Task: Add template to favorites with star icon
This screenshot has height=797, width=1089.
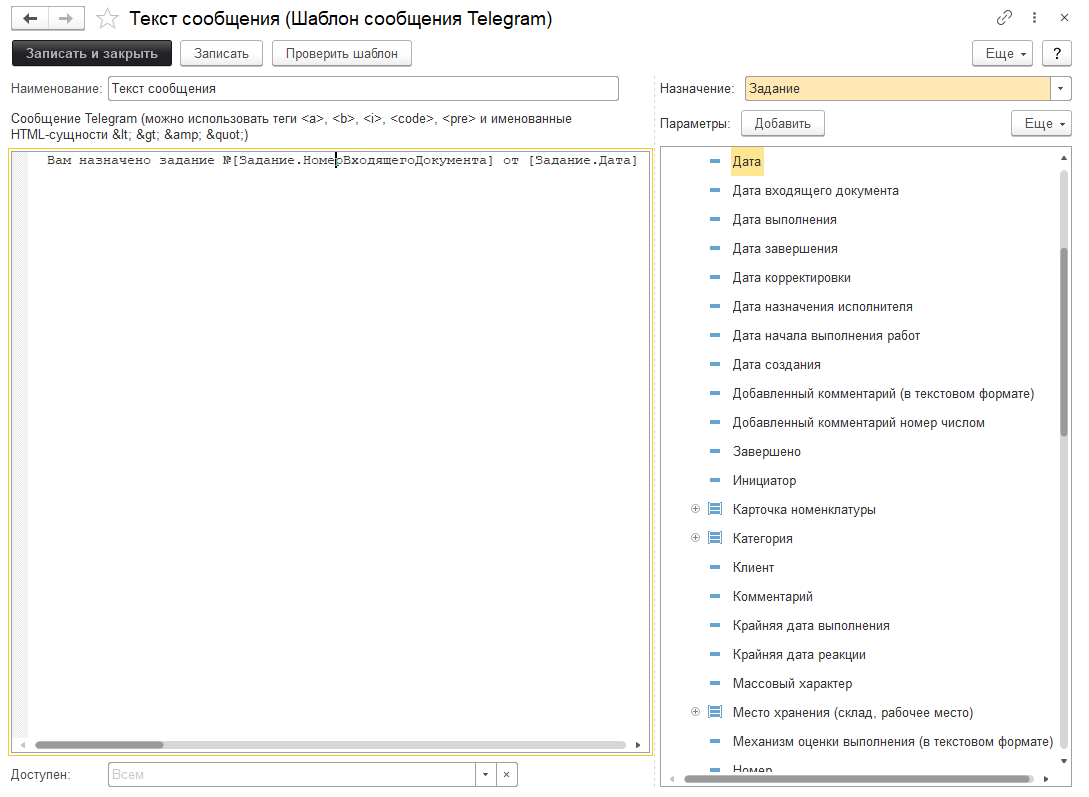Action: [x=108, y=19]
